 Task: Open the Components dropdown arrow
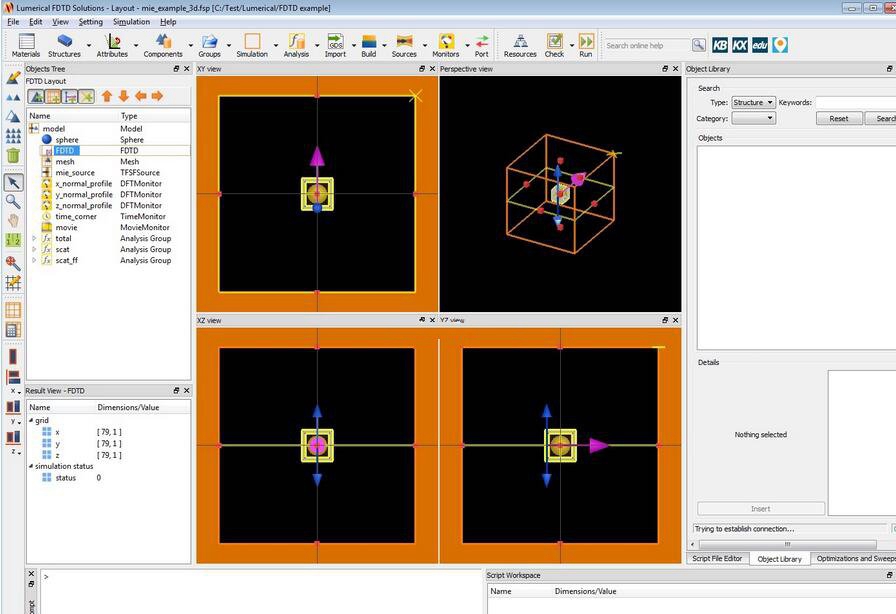click(190, 45)
